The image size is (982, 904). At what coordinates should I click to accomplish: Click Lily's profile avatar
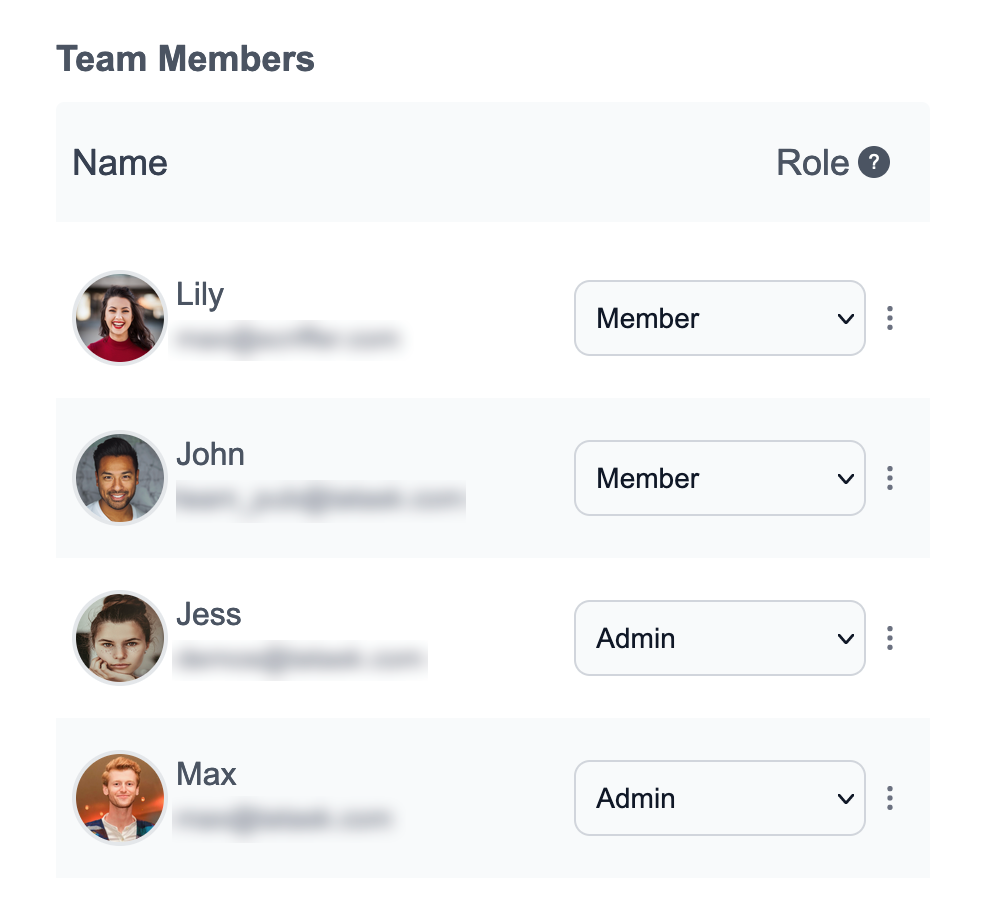[120, 318]
